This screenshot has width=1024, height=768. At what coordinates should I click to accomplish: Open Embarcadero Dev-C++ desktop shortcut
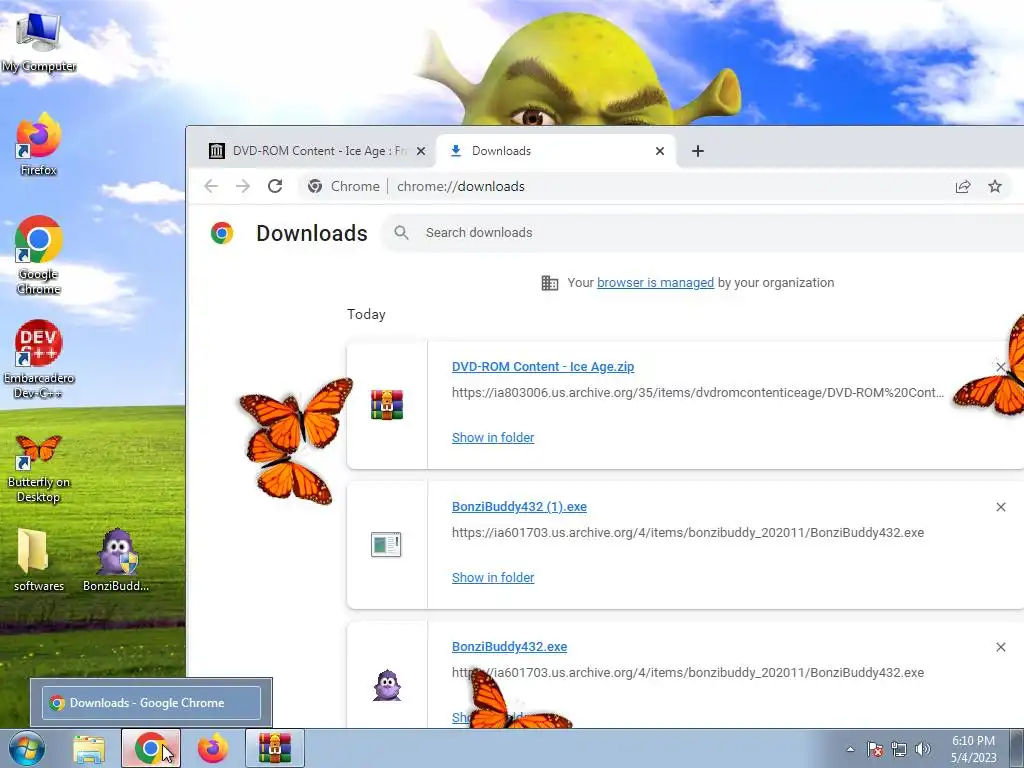tap(39, 359)
